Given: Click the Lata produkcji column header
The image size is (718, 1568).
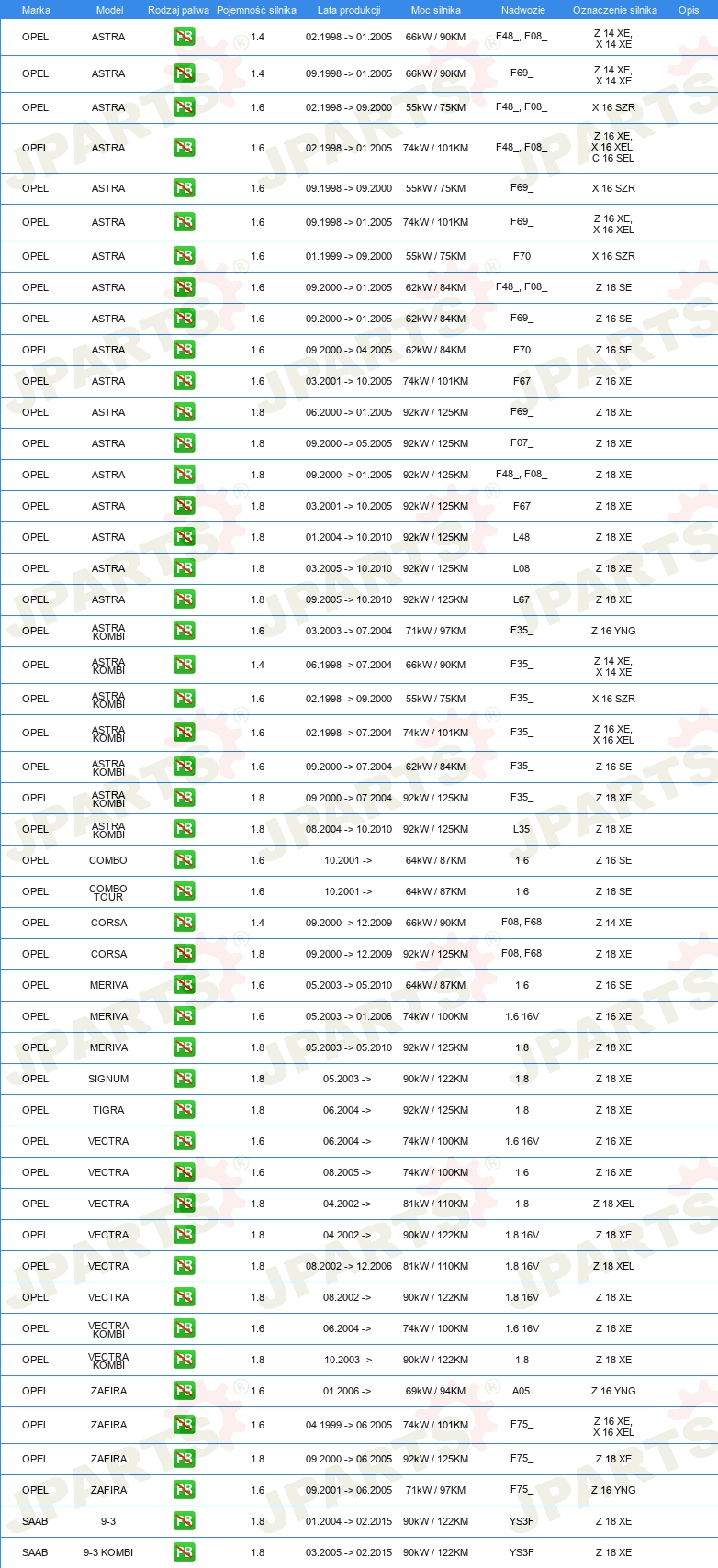Looking at the screenshot, I should pyautogui.click(x=349, y=10).
